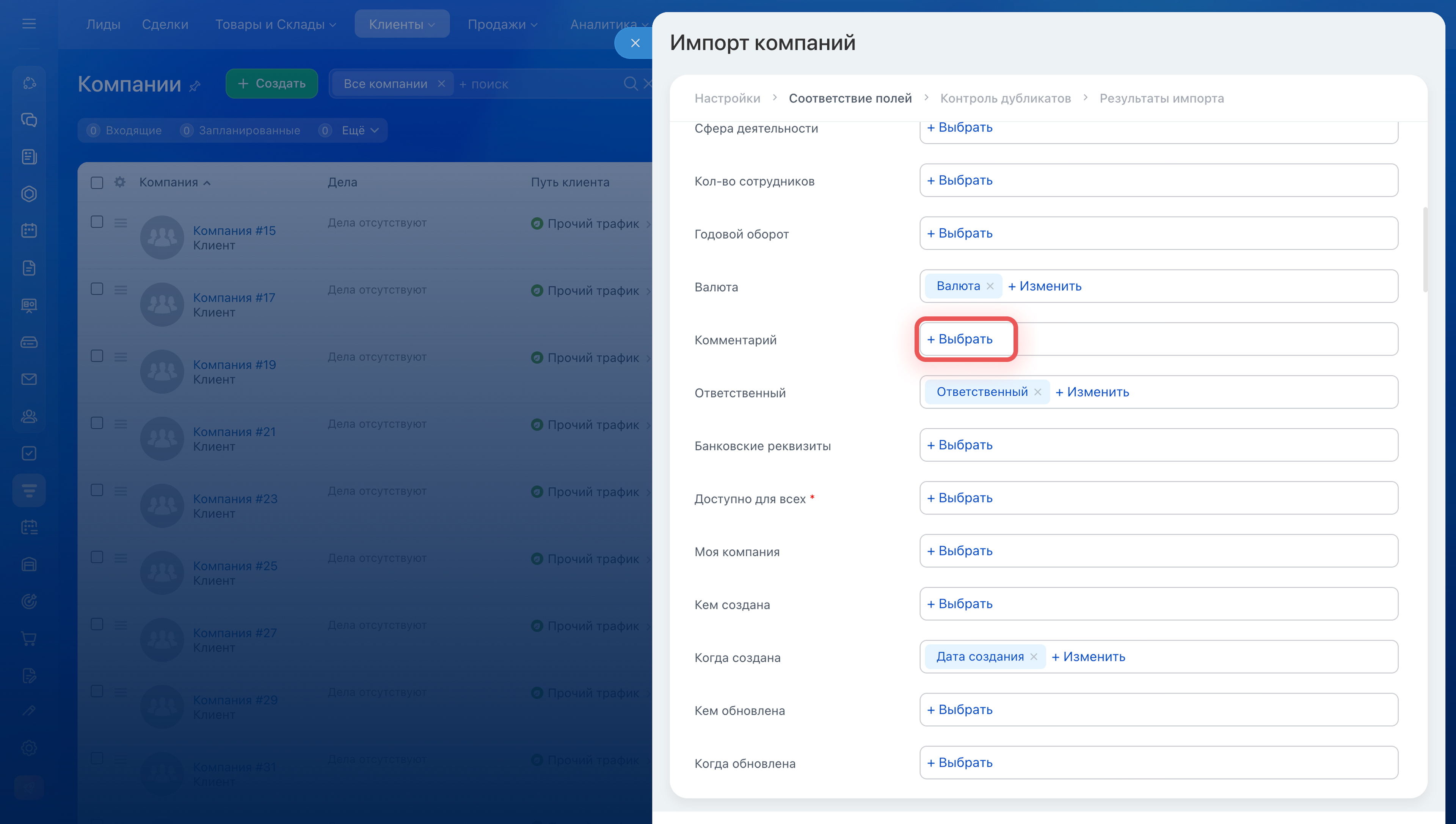Click Изменить next to Валюта tag
This screenshot has width=1456, height=824.
(x=1044, y=286)
